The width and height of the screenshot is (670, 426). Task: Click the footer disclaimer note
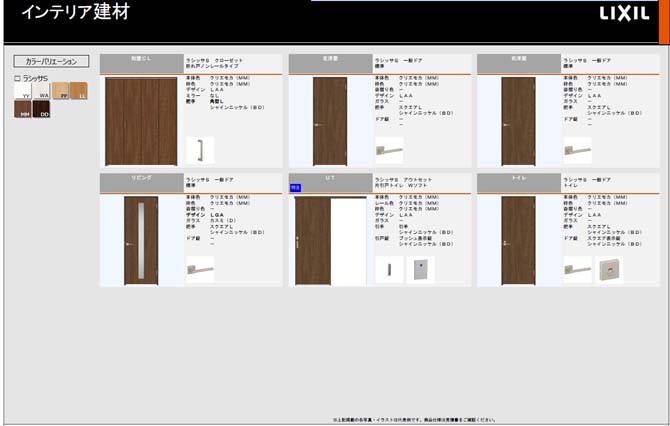[414, 420]
